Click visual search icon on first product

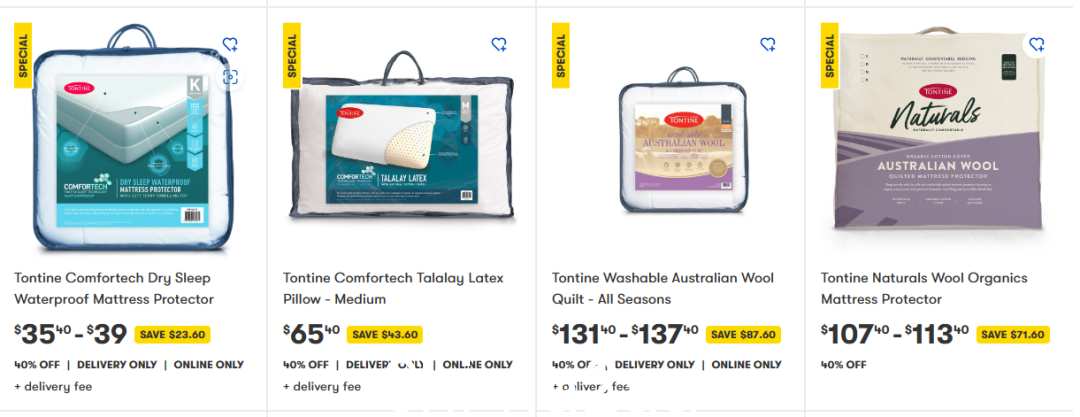[230, 77]
